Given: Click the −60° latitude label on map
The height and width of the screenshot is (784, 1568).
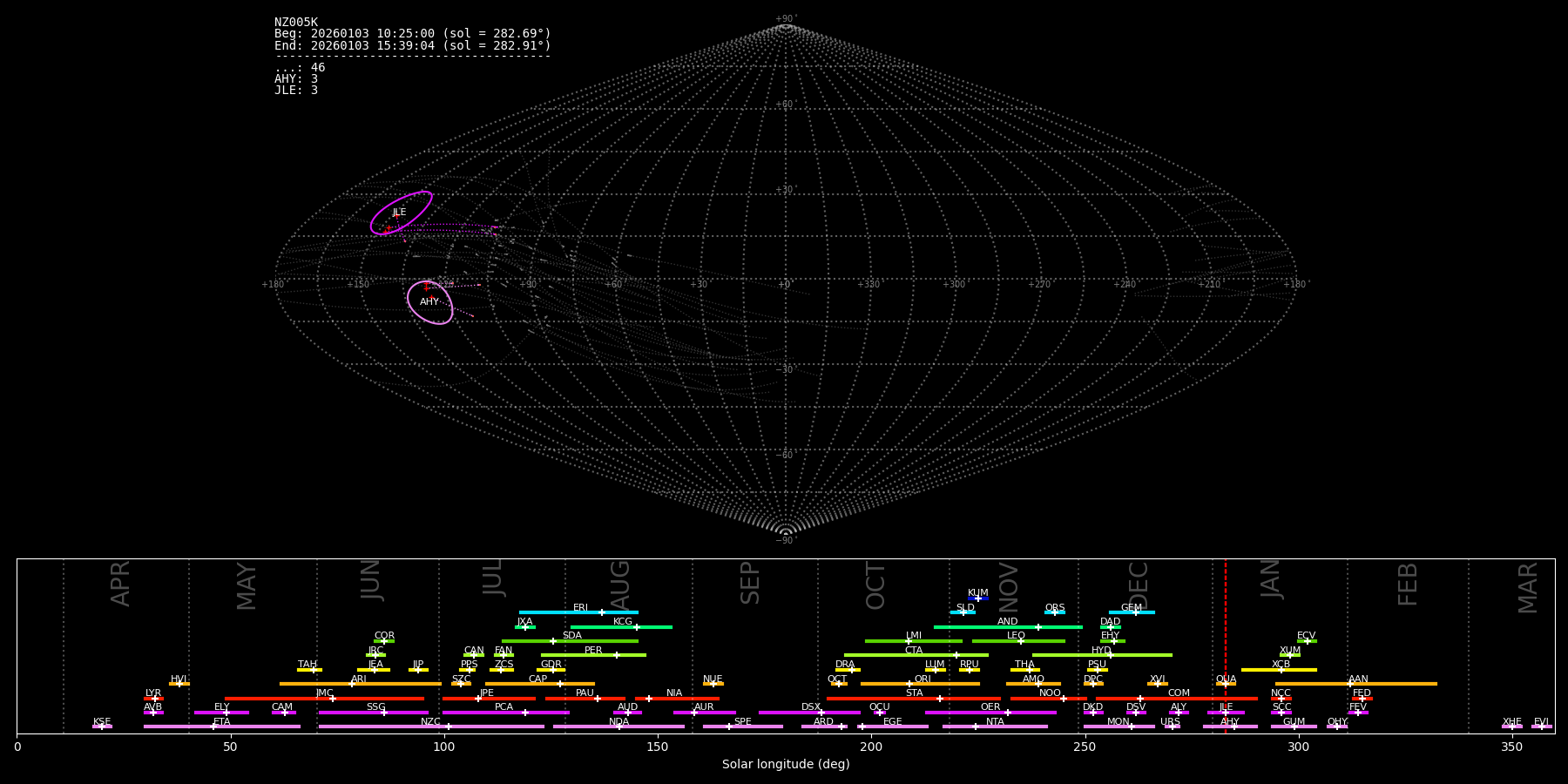Looking at the screenshot, I should (785, 455).
